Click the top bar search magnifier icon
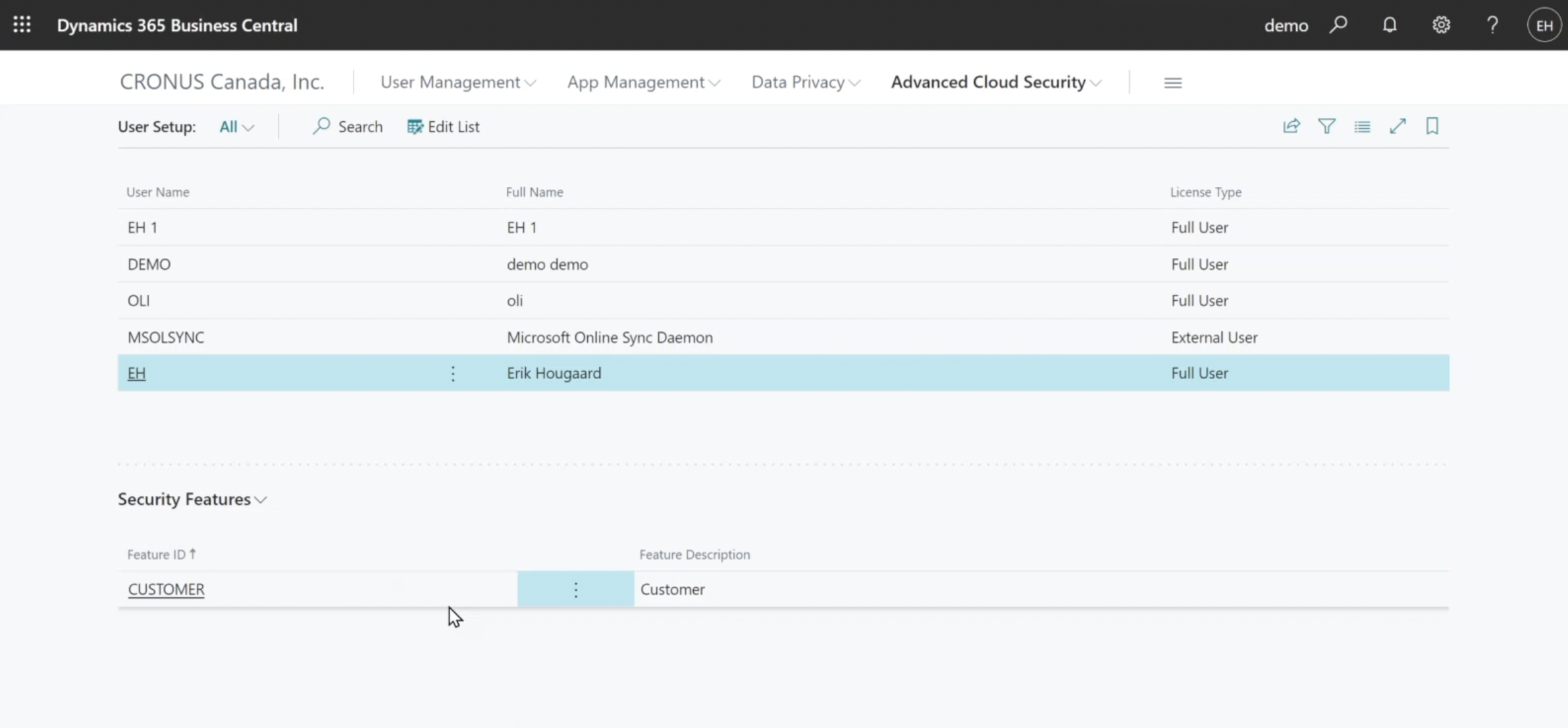1568x728 pixels. pos(1338,25)
